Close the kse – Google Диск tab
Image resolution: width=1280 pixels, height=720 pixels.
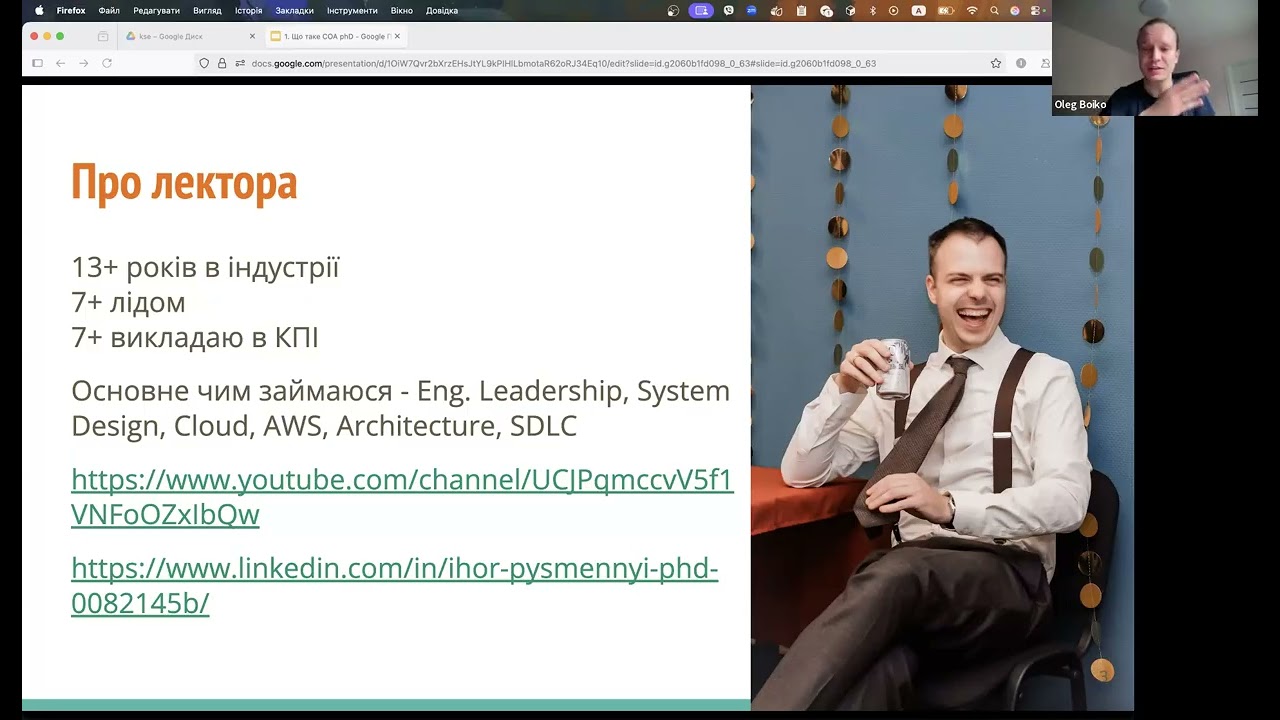pyautogui.click(x=252, y=36)
